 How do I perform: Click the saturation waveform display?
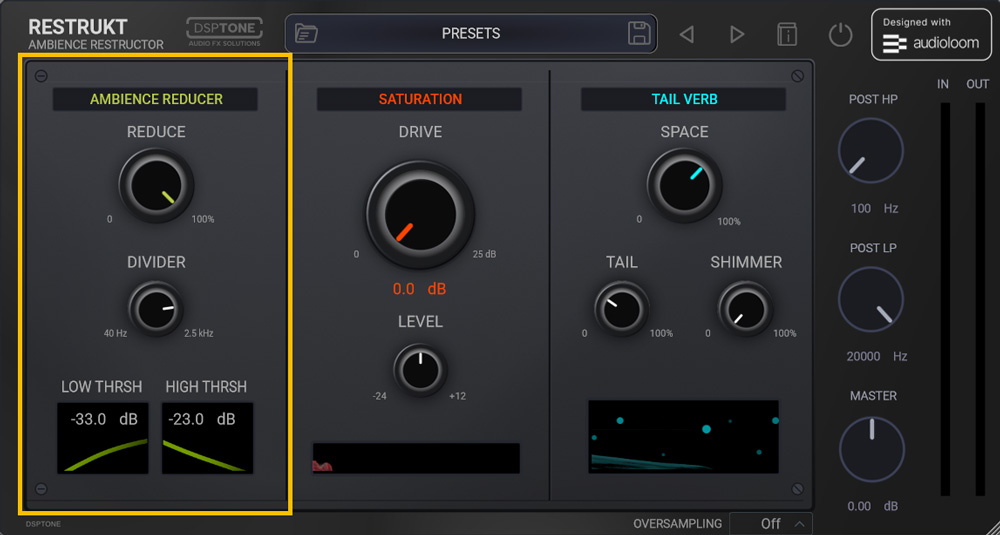click(416, 458)
